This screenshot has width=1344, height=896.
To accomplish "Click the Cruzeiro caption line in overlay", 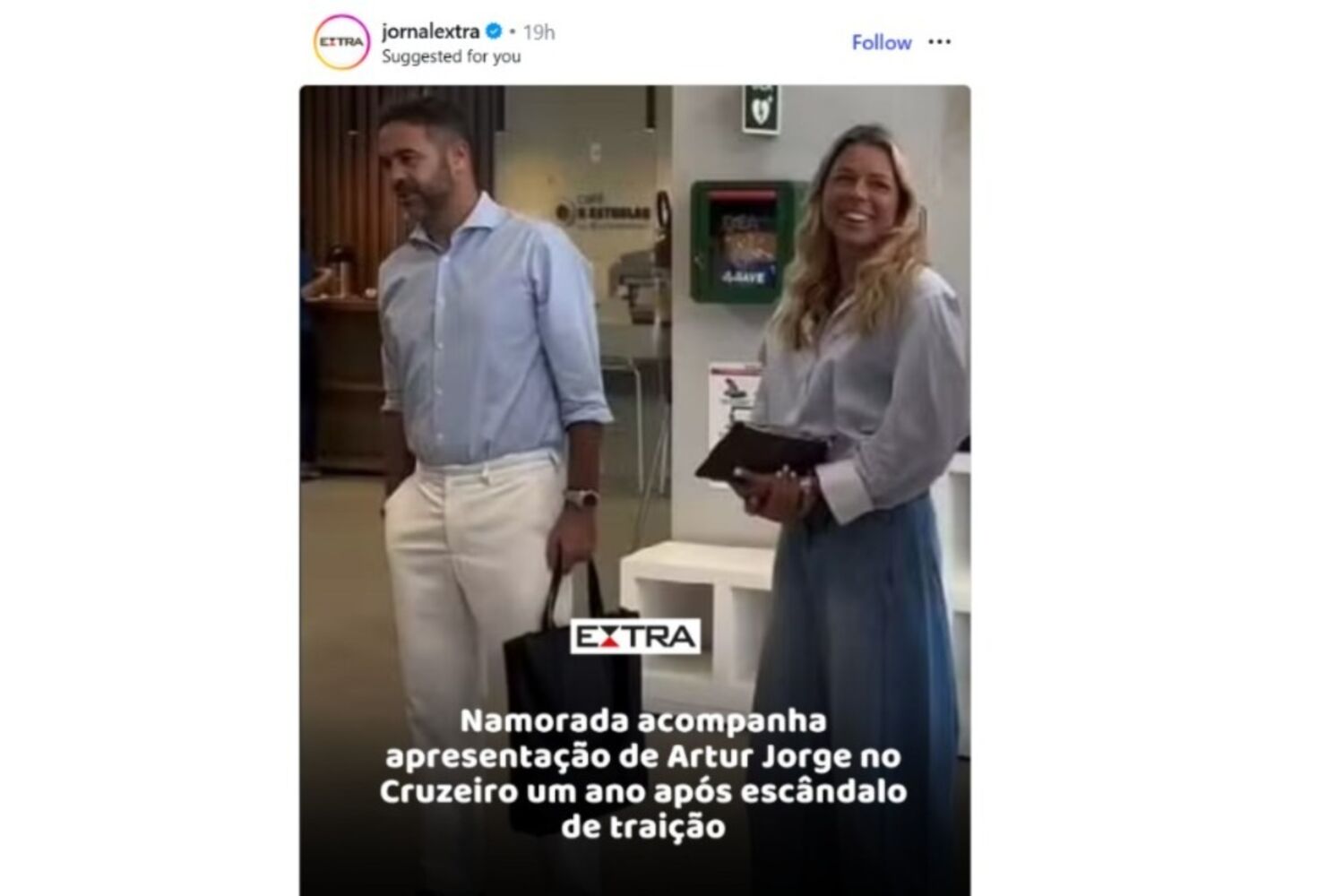I will pos(643,791).
